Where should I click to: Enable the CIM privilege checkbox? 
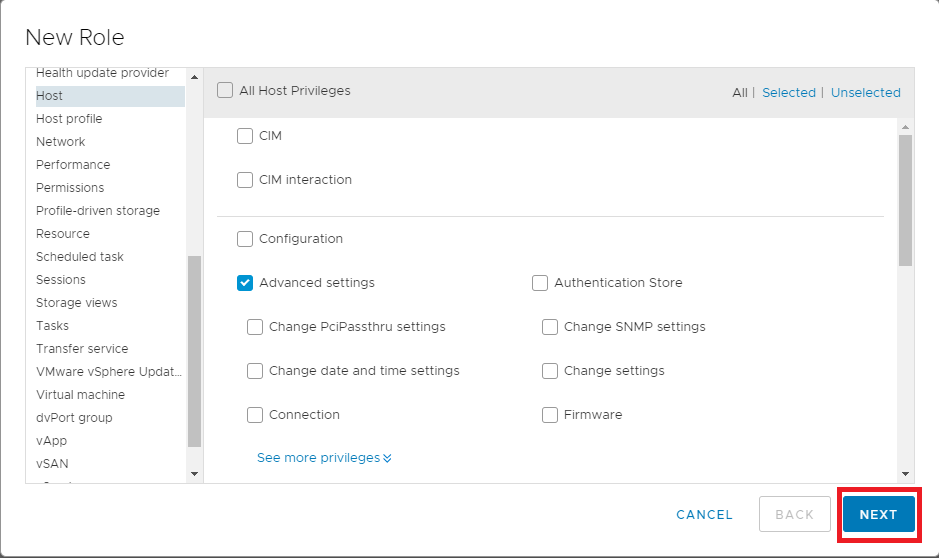[245, 136]
